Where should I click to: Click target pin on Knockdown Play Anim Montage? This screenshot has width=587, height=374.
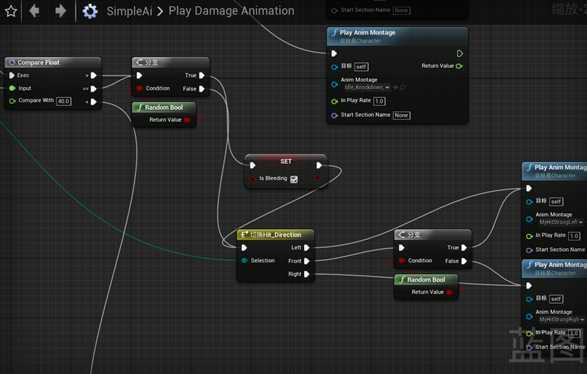(x=334, y=67)
